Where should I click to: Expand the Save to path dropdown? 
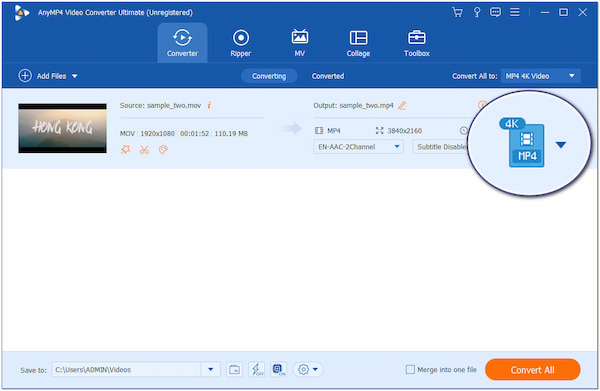(210, 370)
